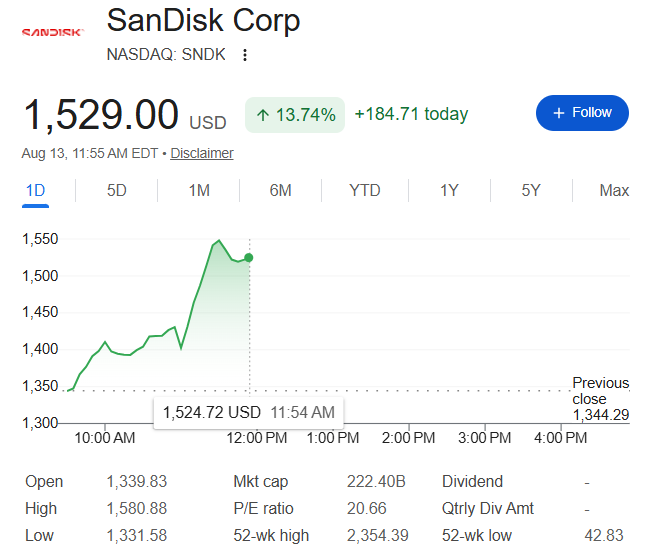Open the three-dot options menu beside SNDK
This screenshot has width=647, height=550.
(x=245, y=55)
